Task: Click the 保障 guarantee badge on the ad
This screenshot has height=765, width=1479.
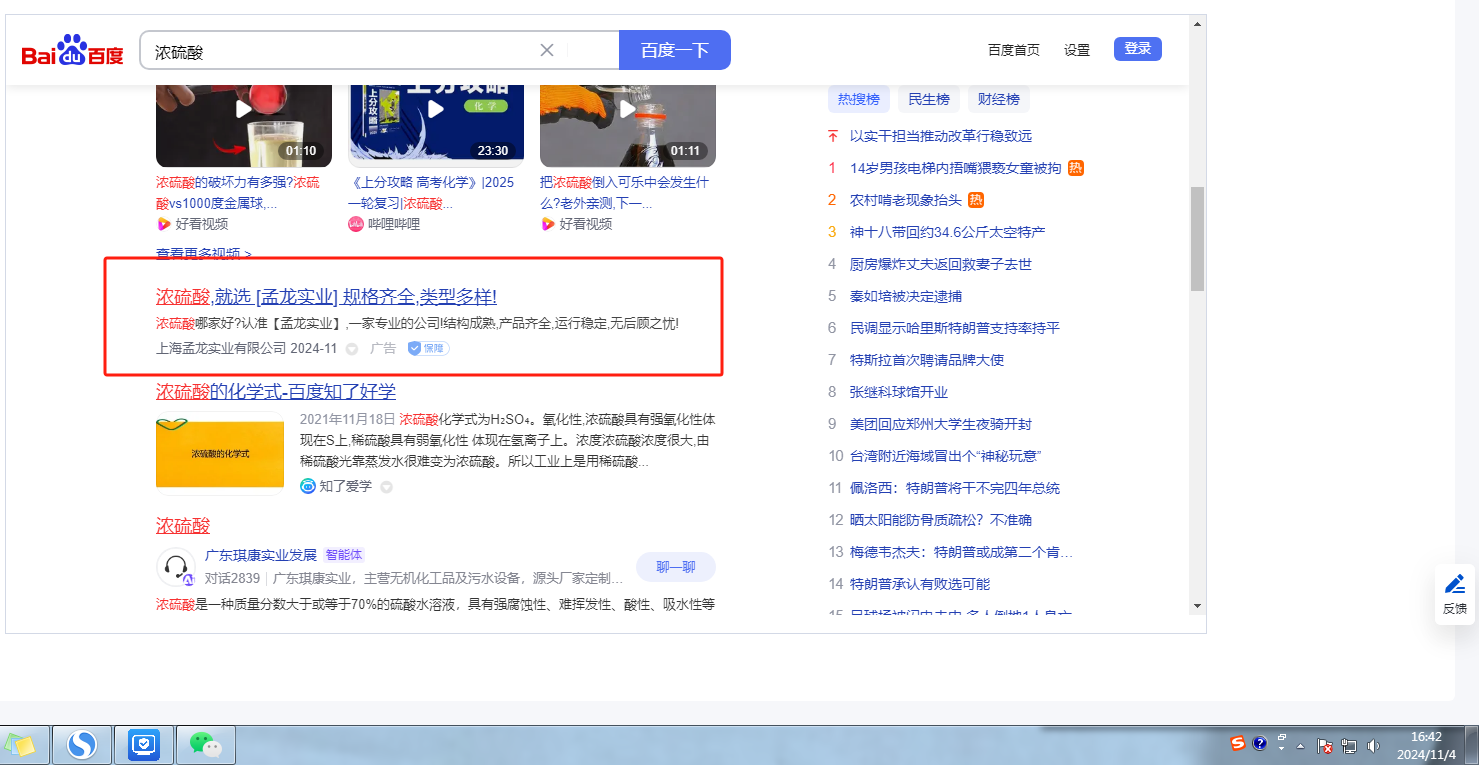Action: click(x=428, y=348)
